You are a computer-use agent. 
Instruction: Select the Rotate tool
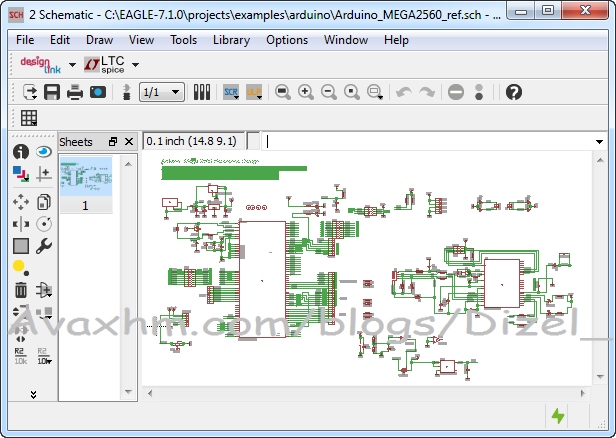[44, 224]
